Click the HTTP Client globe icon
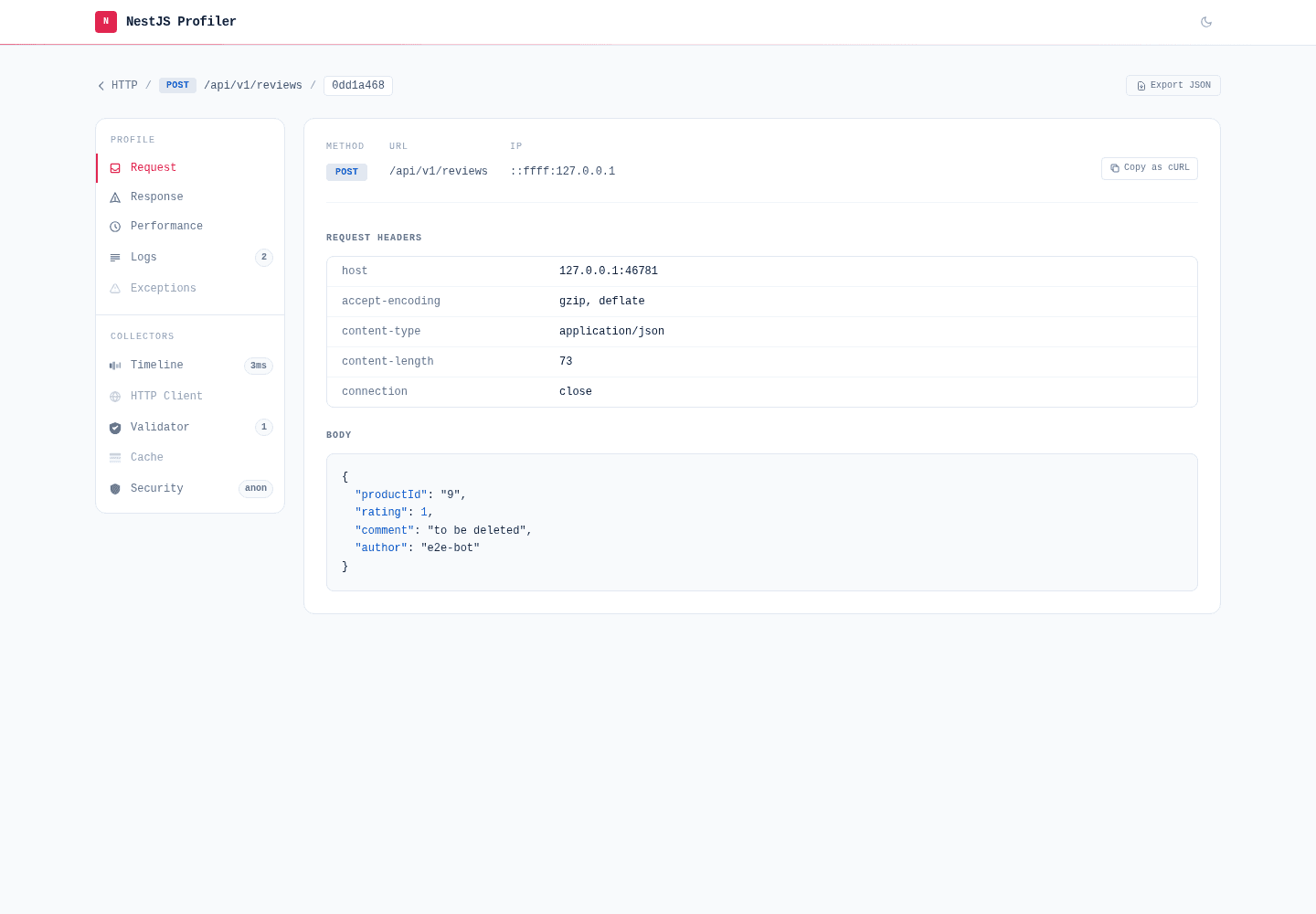 pos(115,397)
